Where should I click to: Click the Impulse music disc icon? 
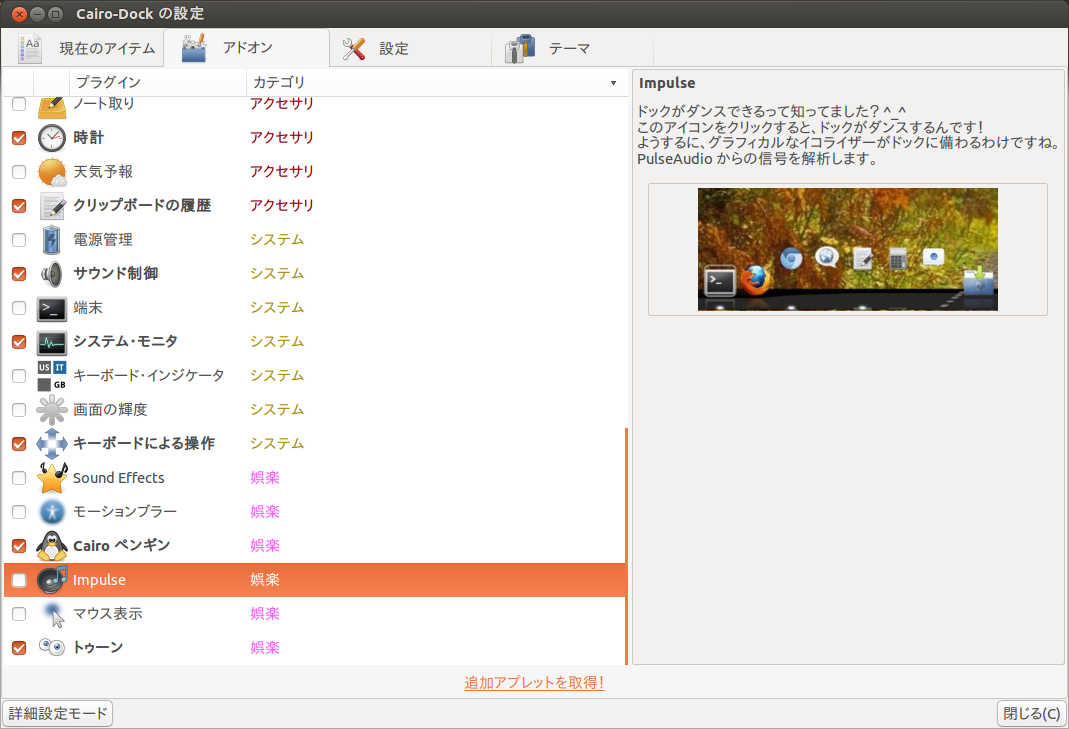(x=52, y=580)
